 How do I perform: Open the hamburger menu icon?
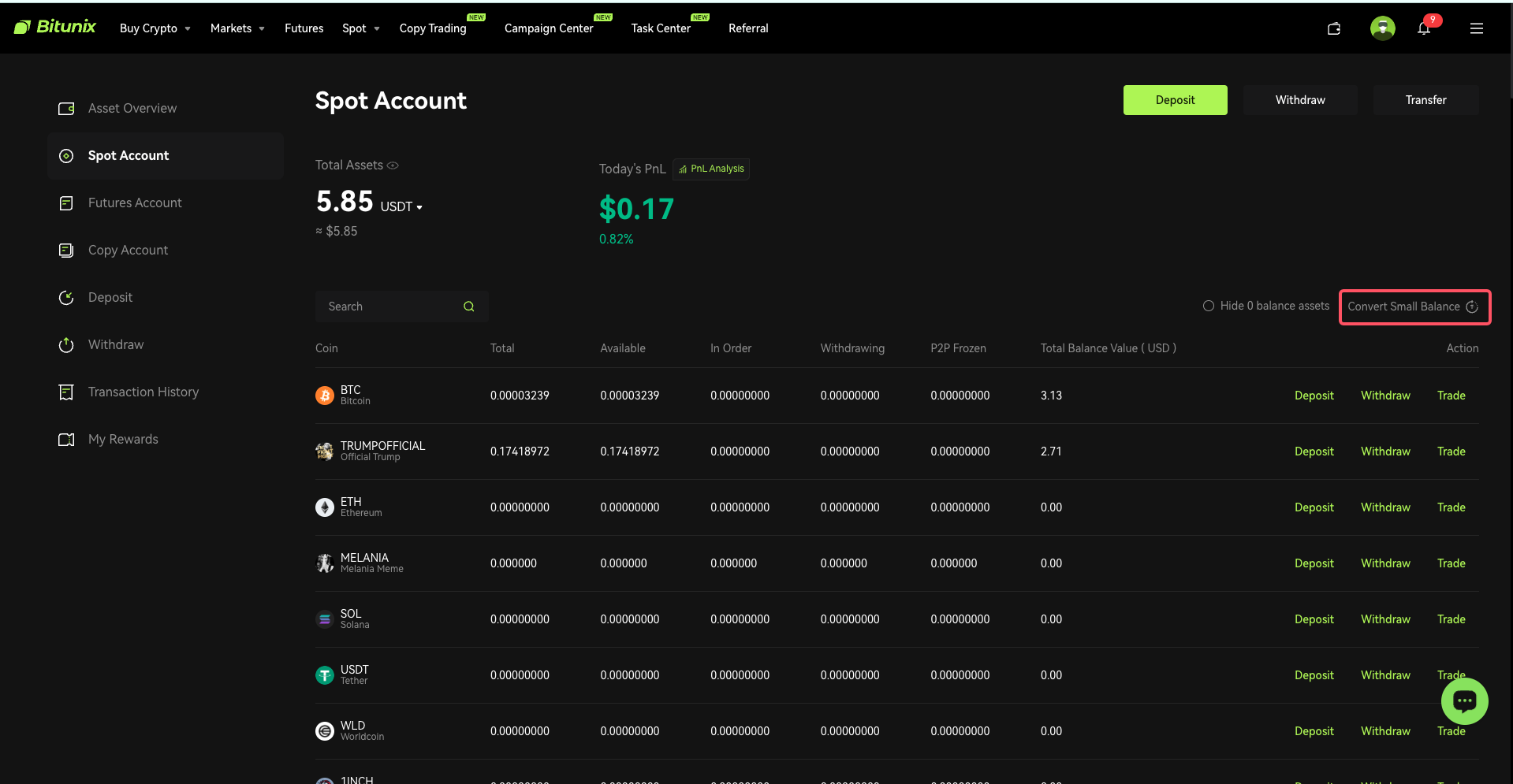[x=1477, y=28]
